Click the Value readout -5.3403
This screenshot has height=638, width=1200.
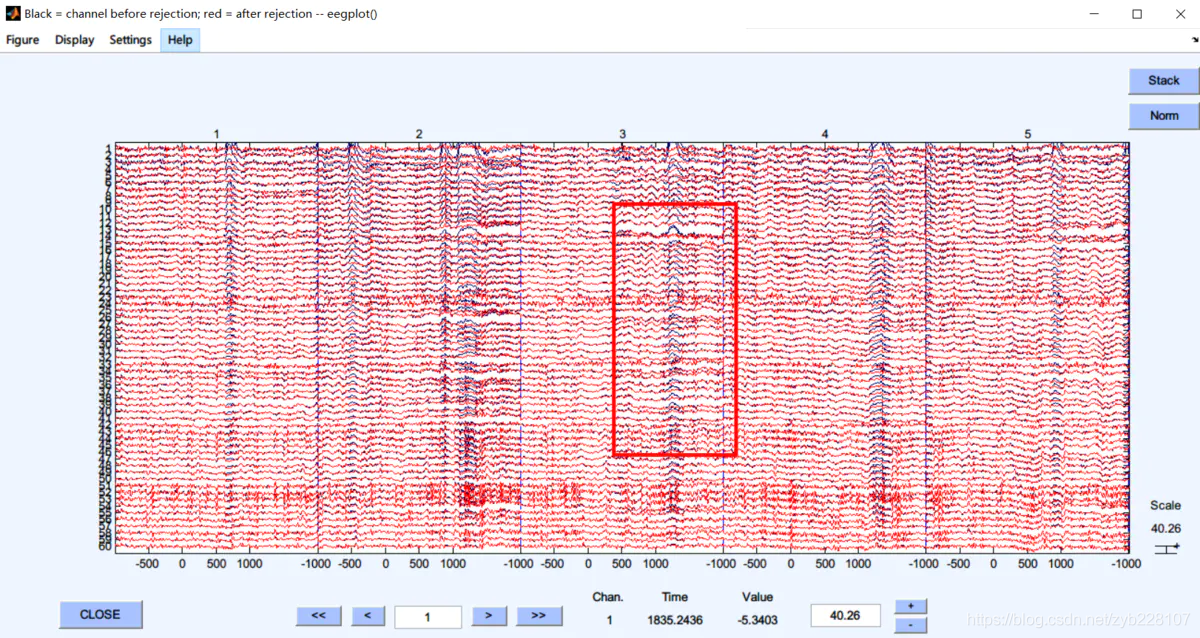758,620
